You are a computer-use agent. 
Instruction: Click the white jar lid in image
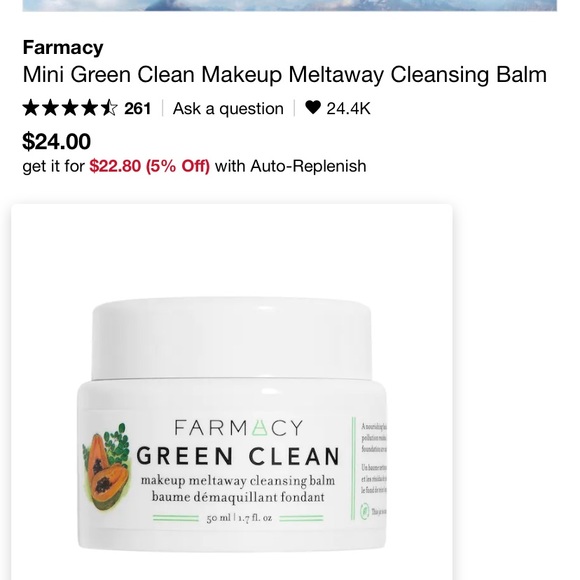(x=232, y=338)
